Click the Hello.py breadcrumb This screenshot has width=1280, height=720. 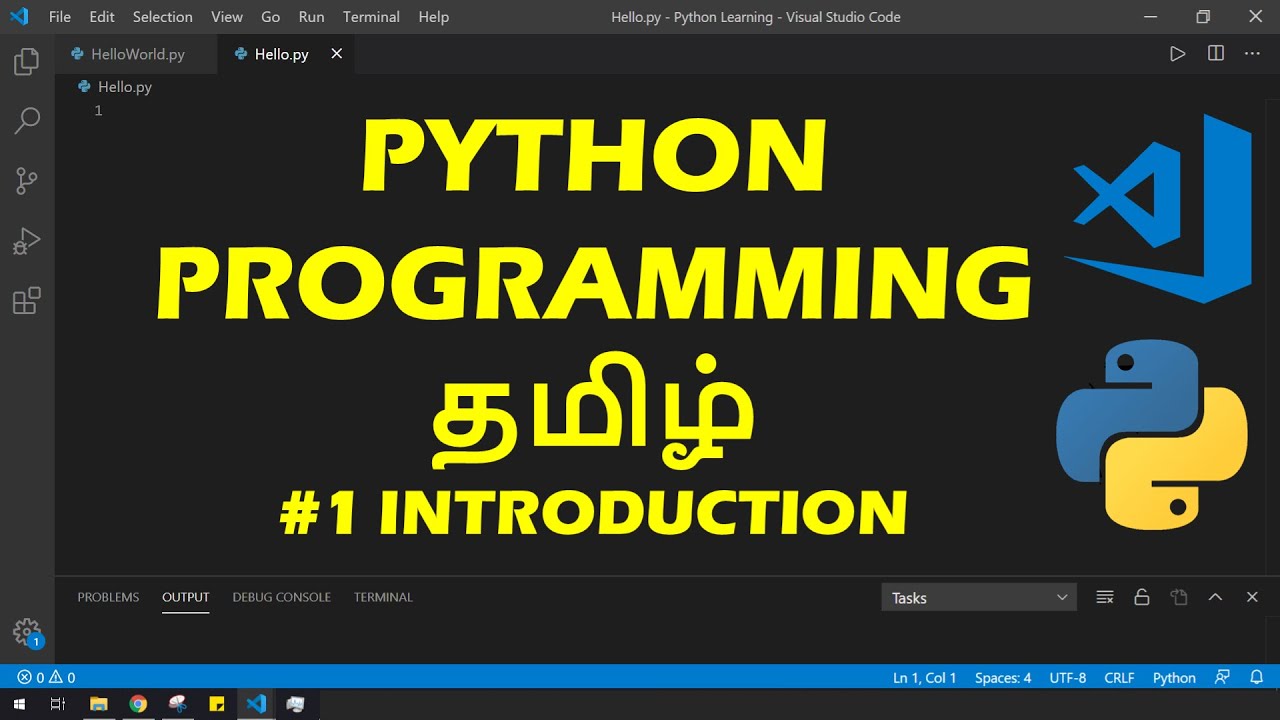coord(115,87)
